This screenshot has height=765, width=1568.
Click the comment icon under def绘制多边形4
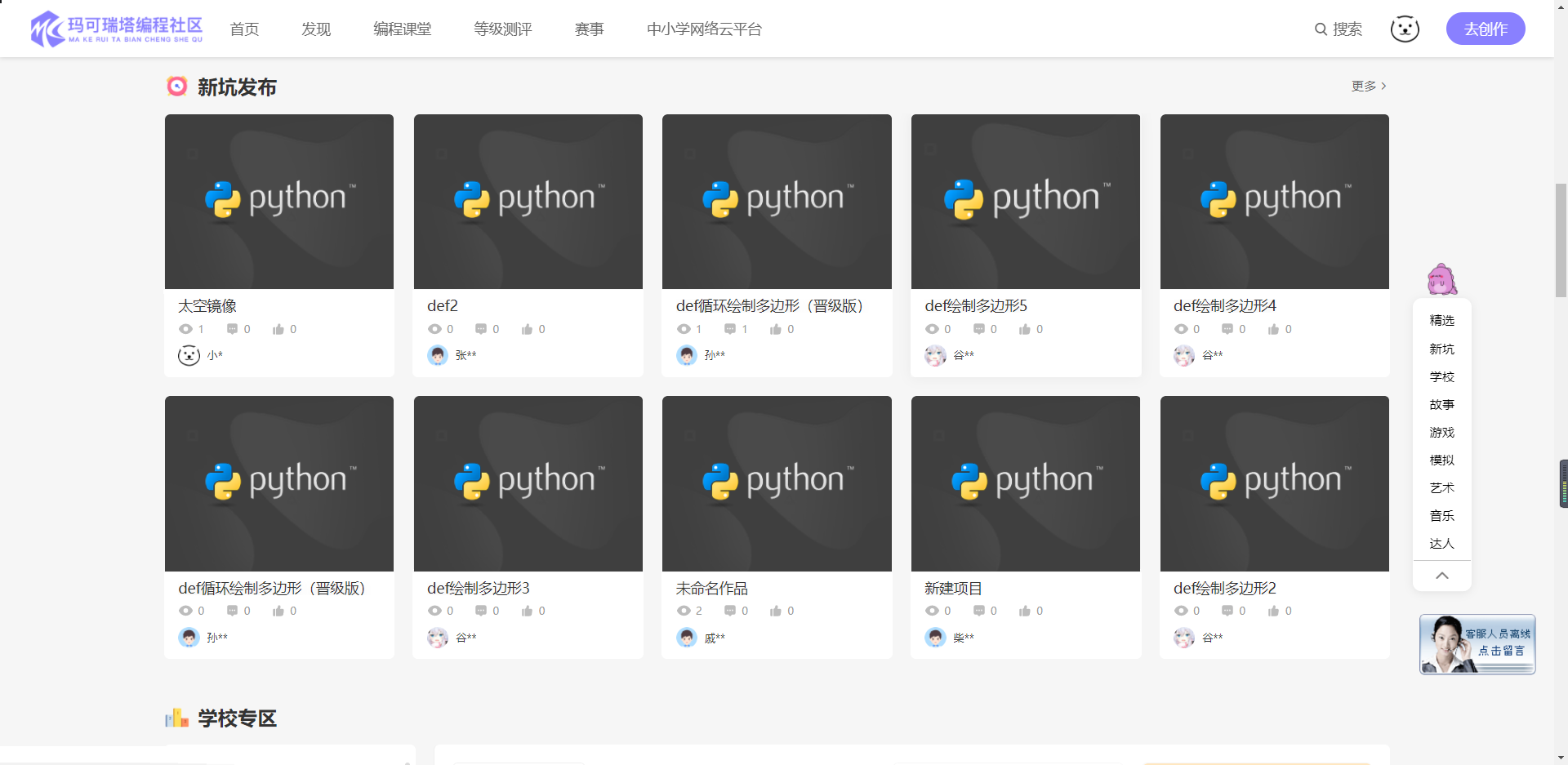click(1227, 329)
